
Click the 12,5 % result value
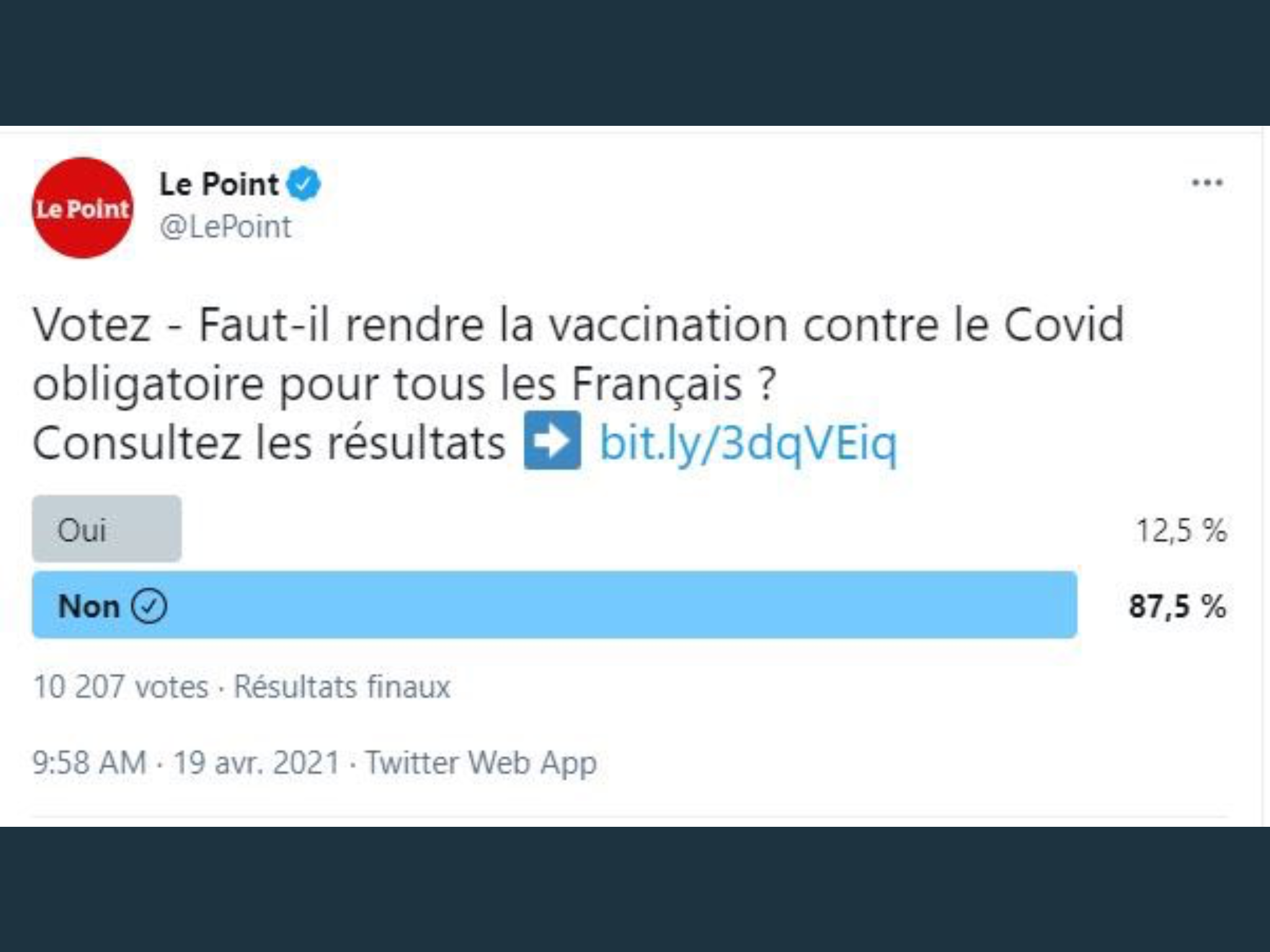[x=1181, y=531]
